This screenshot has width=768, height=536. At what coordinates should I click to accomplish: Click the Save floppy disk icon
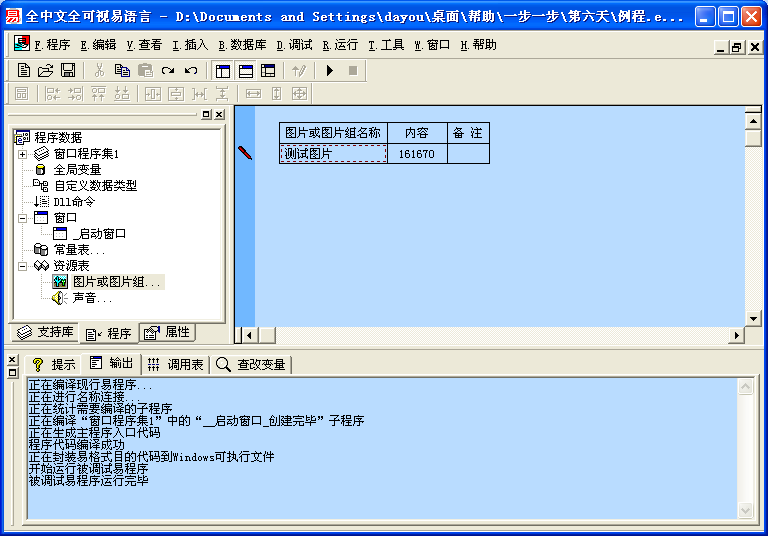click(x=68, y=71)
